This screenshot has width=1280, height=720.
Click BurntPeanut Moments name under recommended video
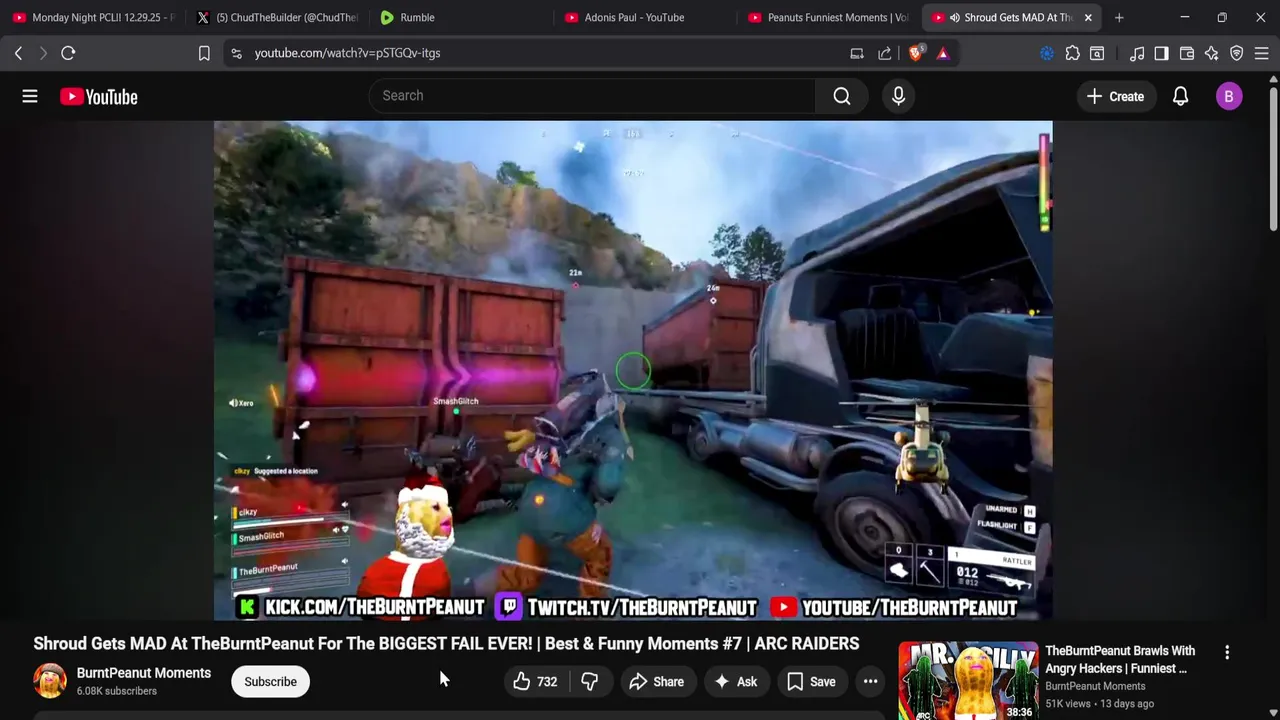click(x=1095, y=686)
